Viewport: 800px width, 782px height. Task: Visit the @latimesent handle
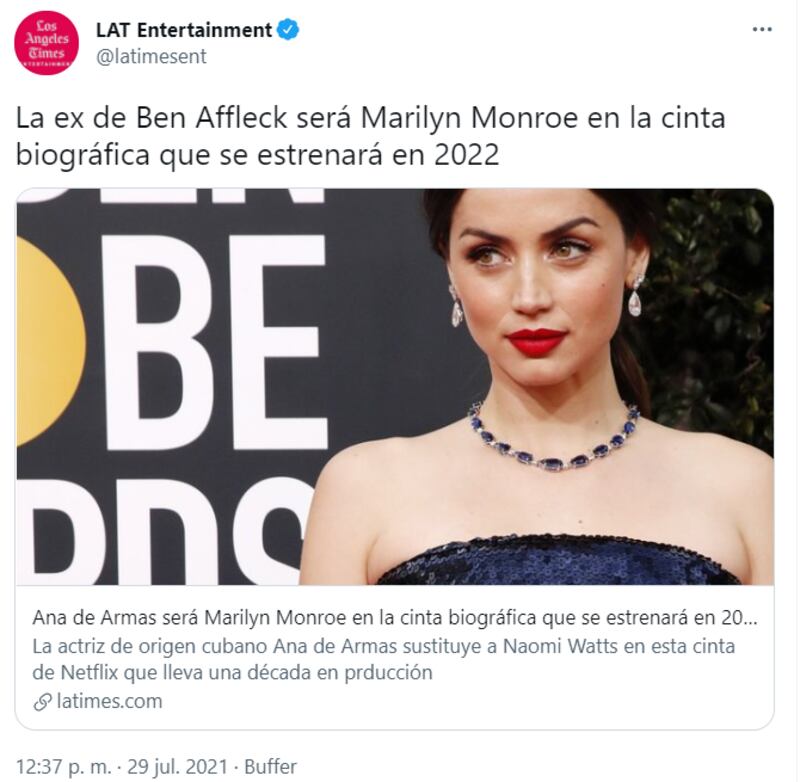coord(151,56)
